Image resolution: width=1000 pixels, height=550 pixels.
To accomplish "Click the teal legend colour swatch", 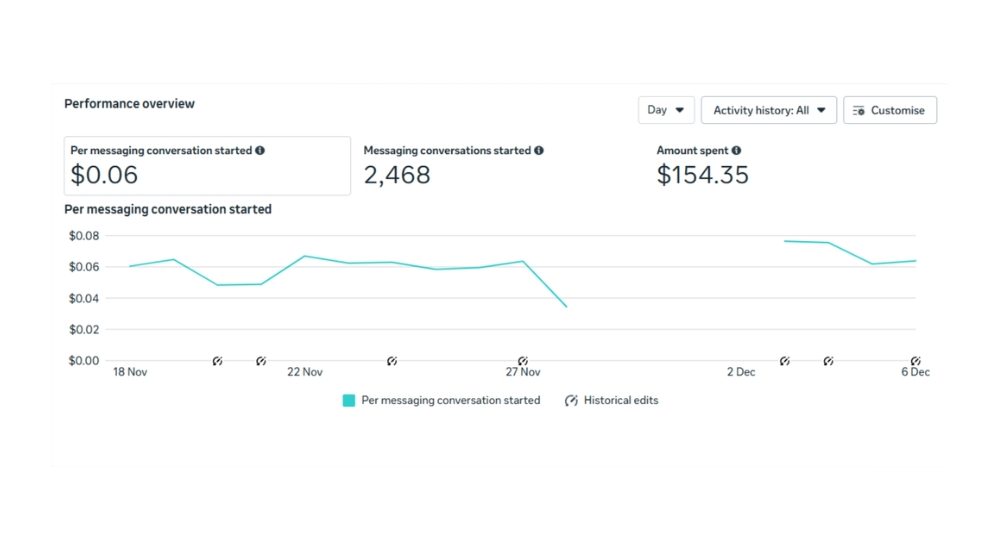I will click(x=349, y=400).
